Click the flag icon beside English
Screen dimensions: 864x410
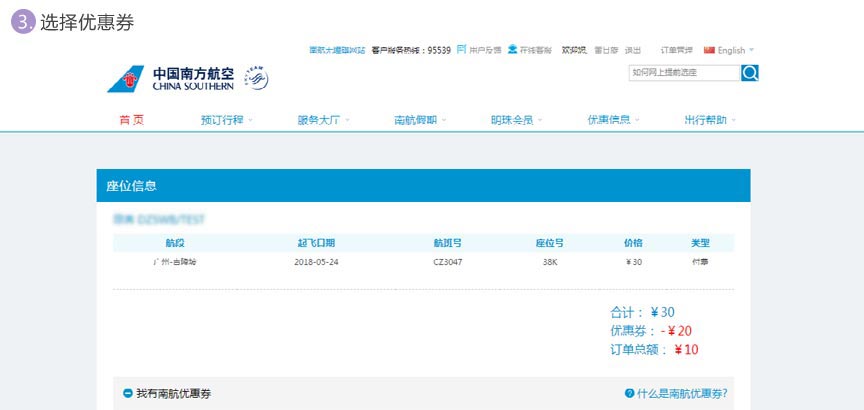(x=709, y=49)
